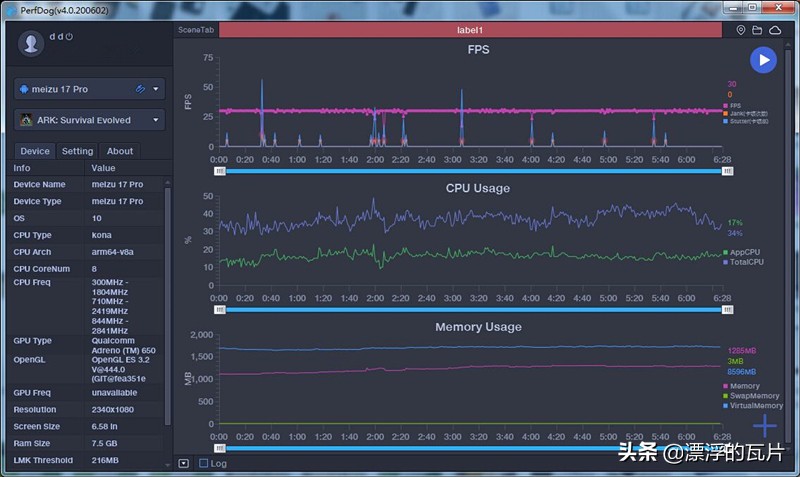The image size is (800, 477).
Task: Click the CPU Freq info row label
Action: point(32,282)
